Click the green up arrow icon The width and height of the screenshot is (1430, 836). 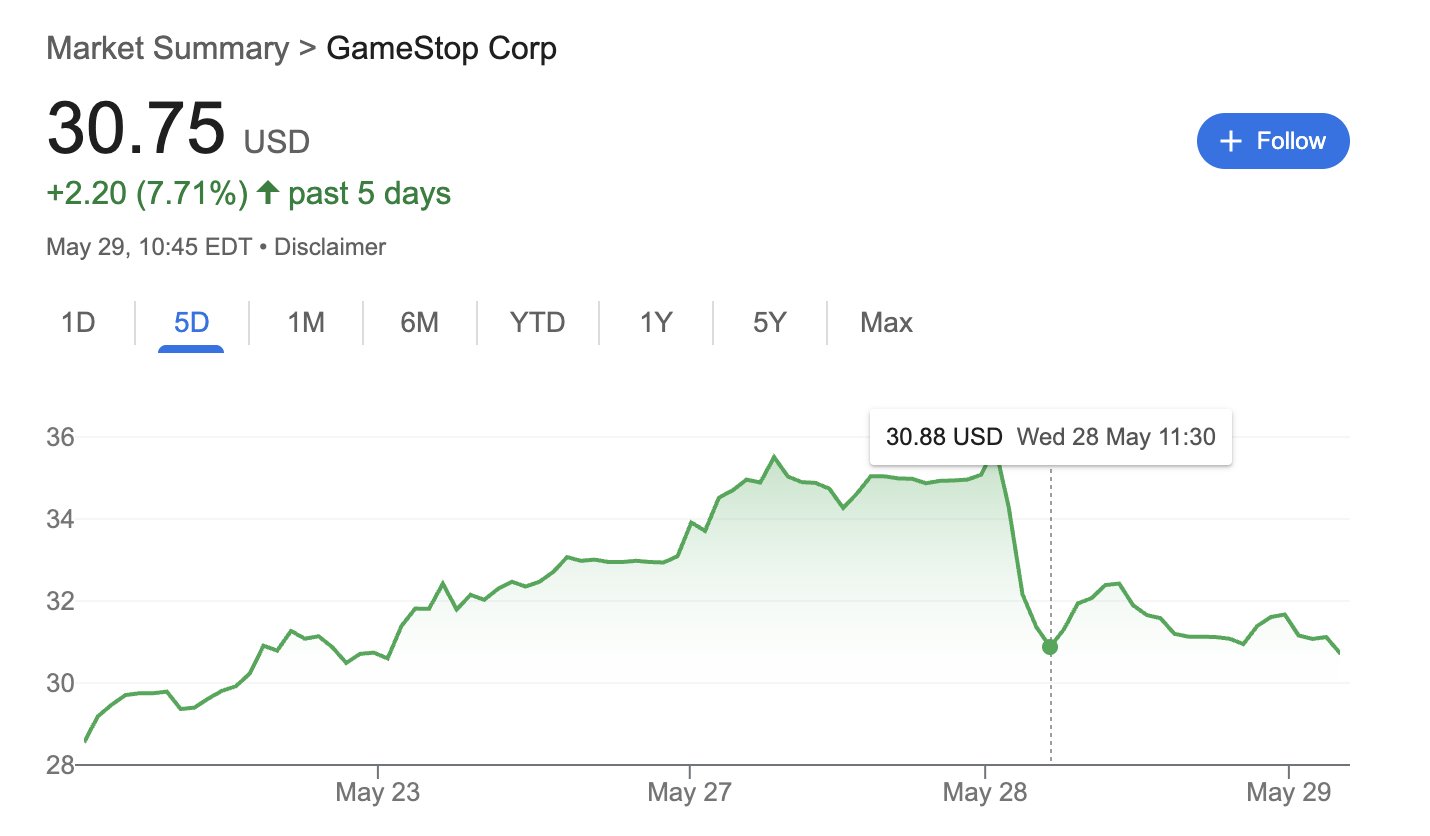click(267, 193)
